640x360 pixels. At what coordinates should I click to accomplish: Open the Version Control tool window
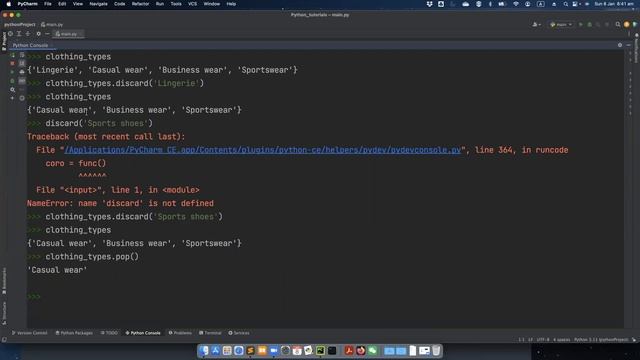(29, 333)
